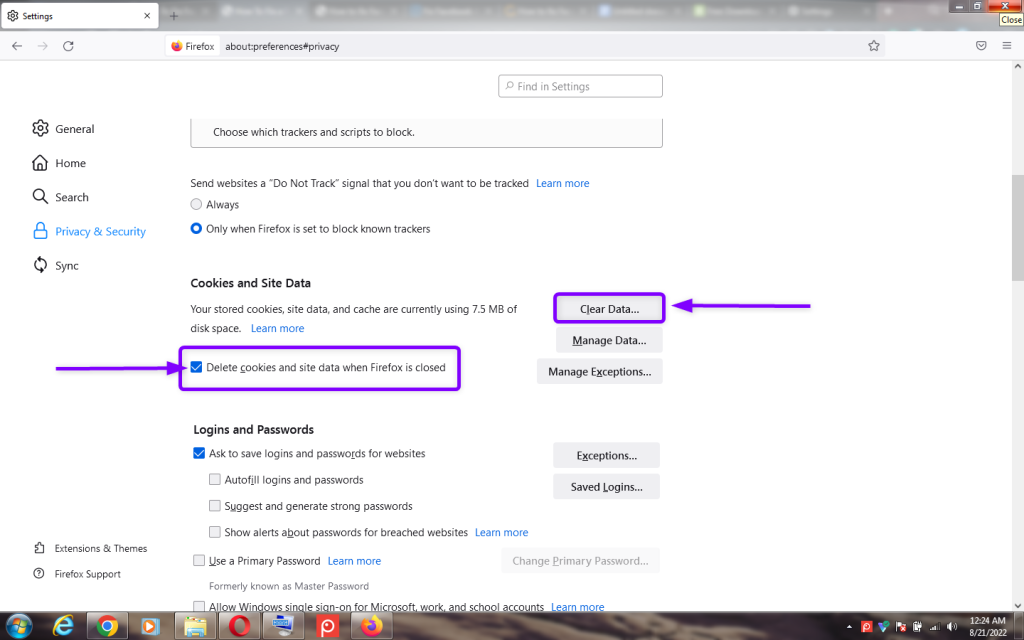Open the Home settings category
Viewport: 1024px width, 640px height.
[59, 163]
